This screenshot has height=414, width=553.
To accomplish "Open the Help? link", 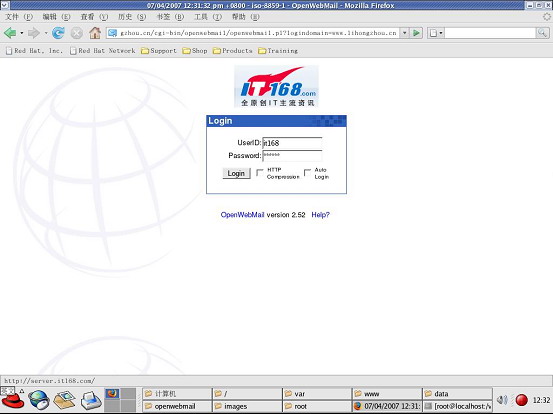I will pos(320,215).
